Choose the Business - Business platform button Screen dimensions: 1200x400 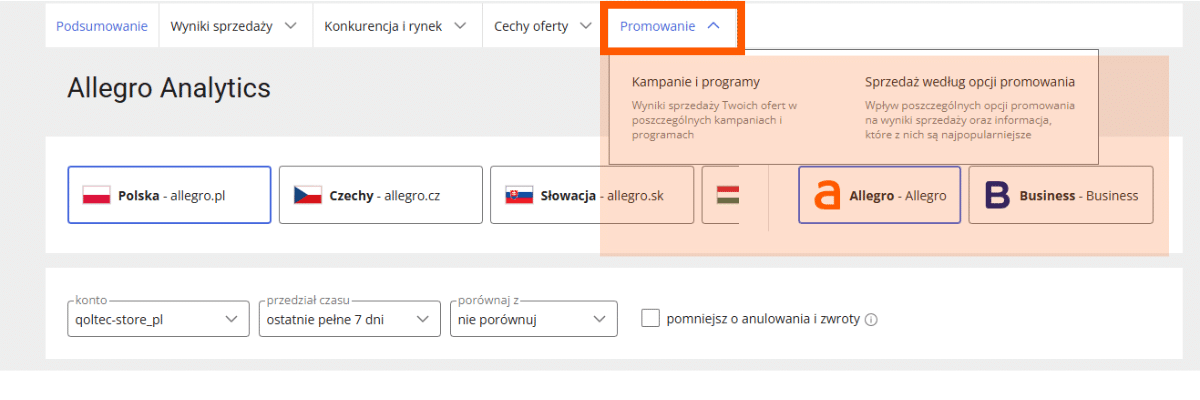point(1060,195)
